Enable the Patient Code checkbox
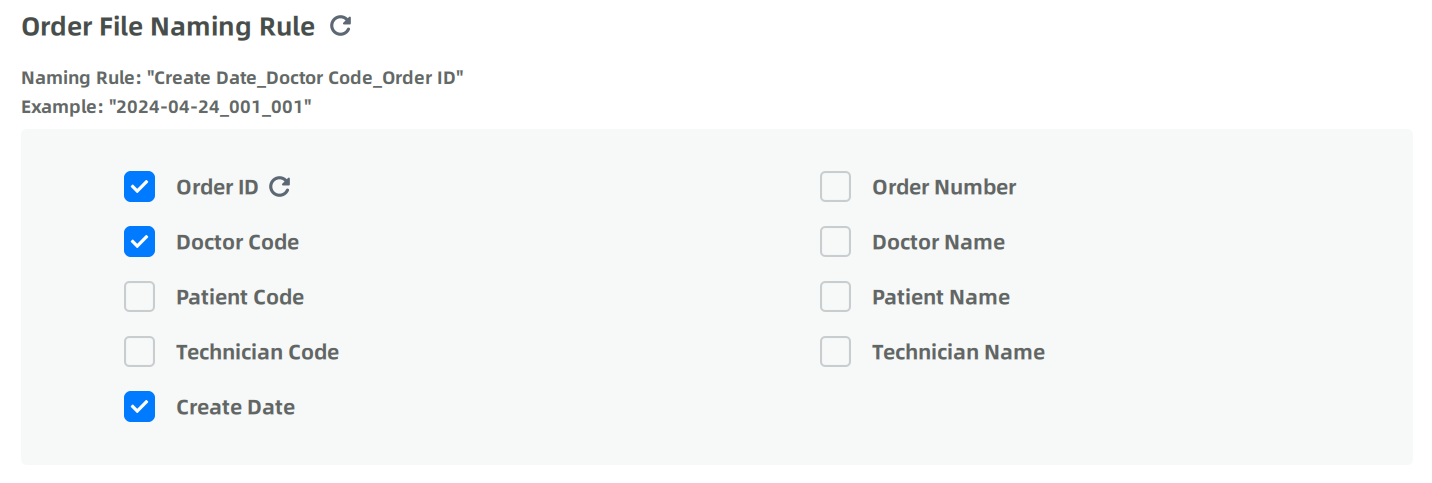Viewport: 1432px width, 483px height. [x=140, y=297]
